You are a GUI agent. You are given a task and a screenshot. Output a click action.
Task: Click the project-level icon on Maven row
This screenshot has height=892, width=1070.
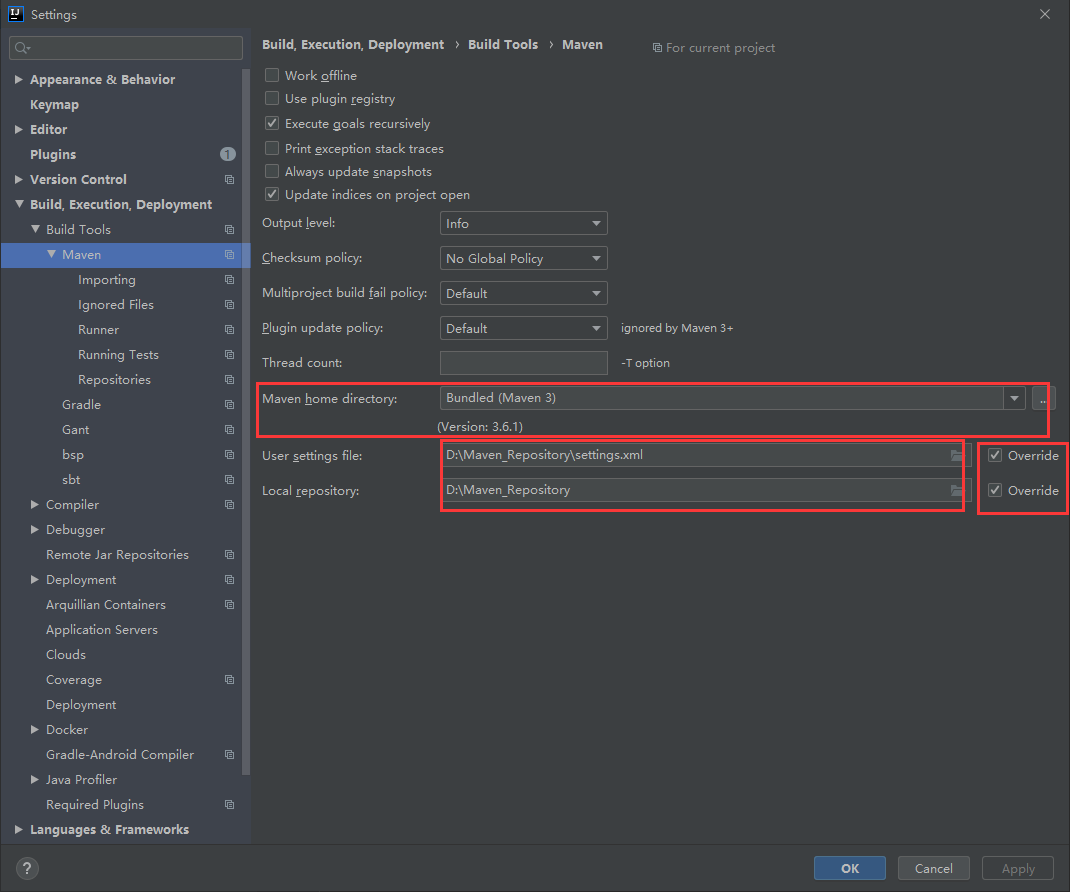(229, 255)
